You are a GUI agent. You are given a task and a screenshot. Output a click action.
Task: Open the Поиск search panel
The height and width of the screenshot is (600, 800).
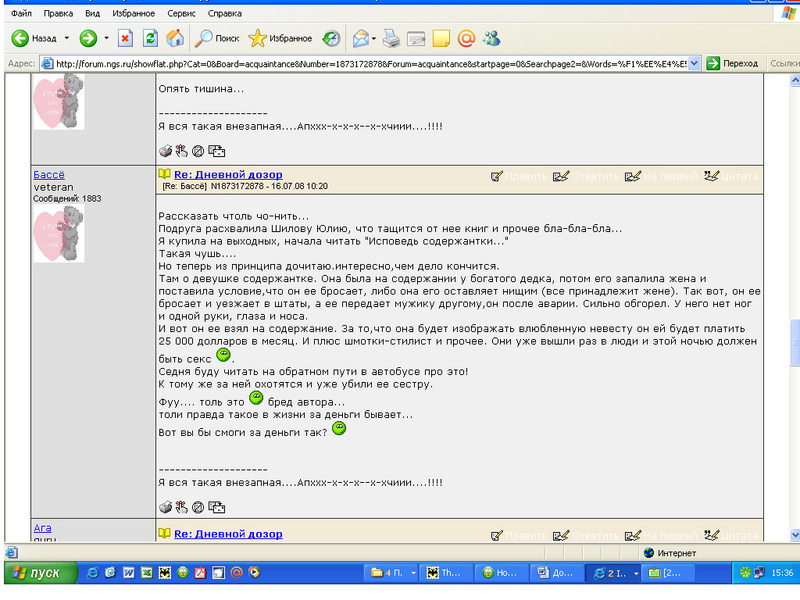(x=217, y=38)
